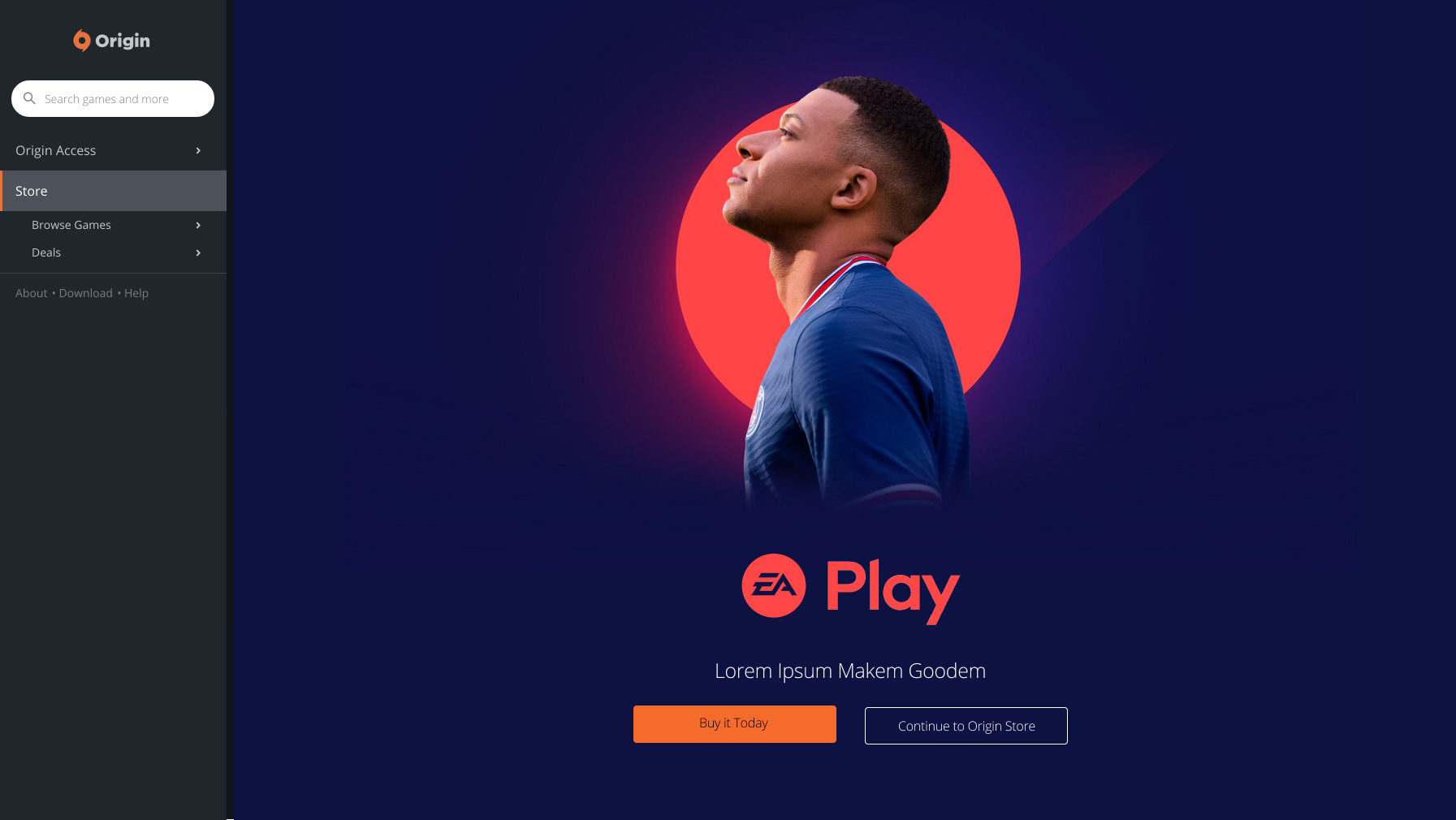
Task: Open the Origin Access menu item
Action: (113, 150)
